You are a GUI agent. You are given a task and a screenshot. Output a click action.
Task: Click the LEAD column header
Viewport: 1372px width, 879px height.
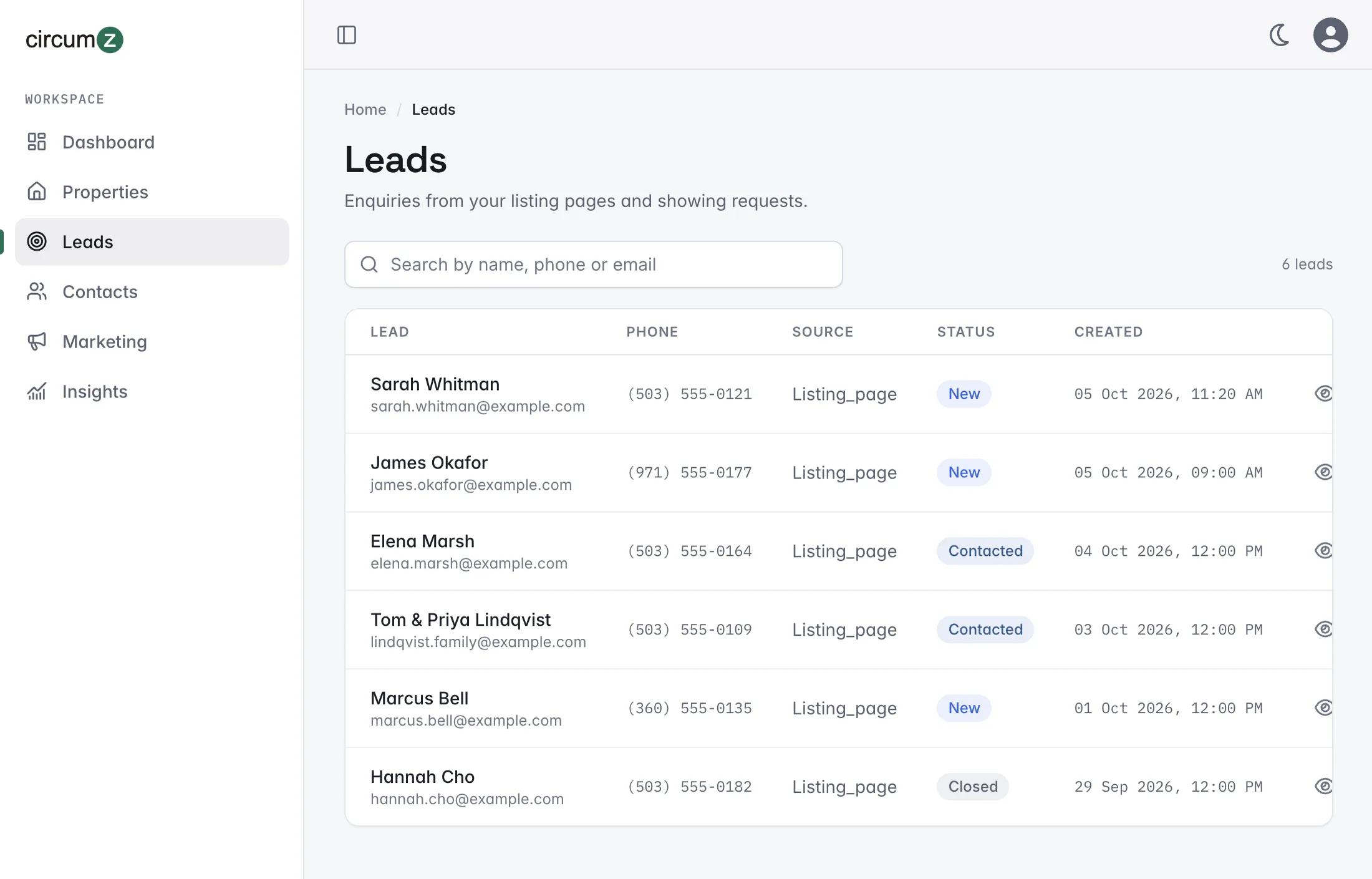(x=390, y=332)
